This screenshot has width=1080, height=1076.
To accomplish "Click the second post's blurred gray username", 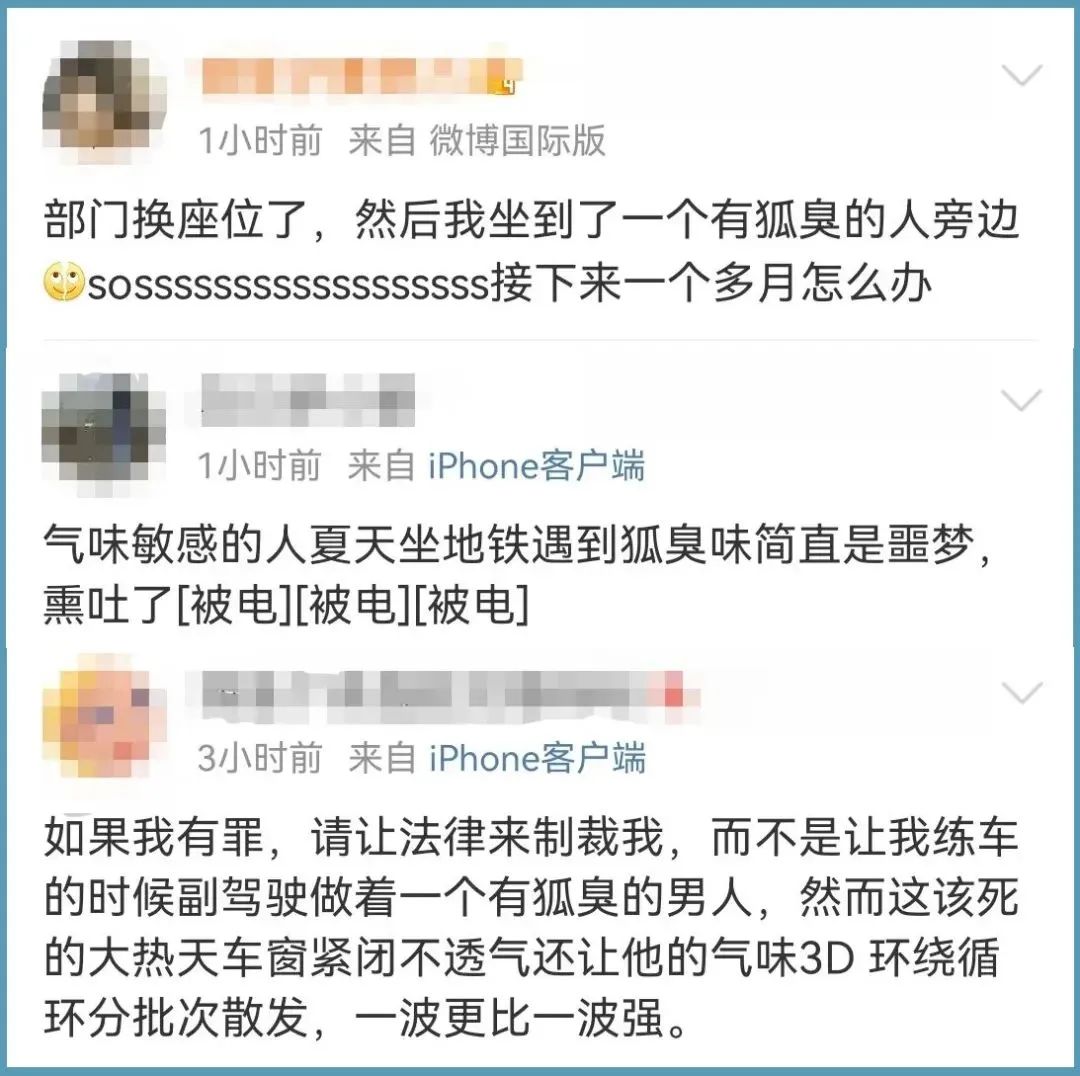I will (308, 400).
